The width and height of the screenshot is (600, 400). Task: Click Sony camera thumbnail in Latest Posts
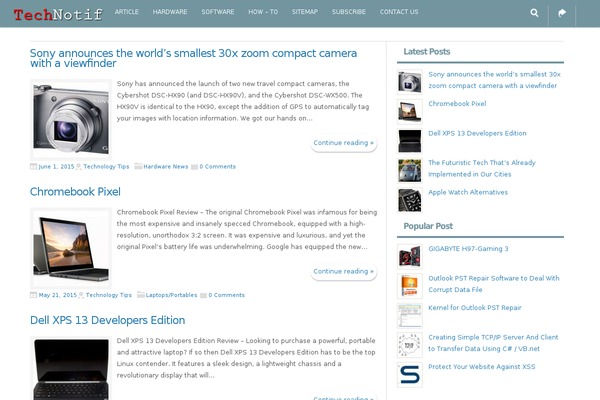click(409, 82)
